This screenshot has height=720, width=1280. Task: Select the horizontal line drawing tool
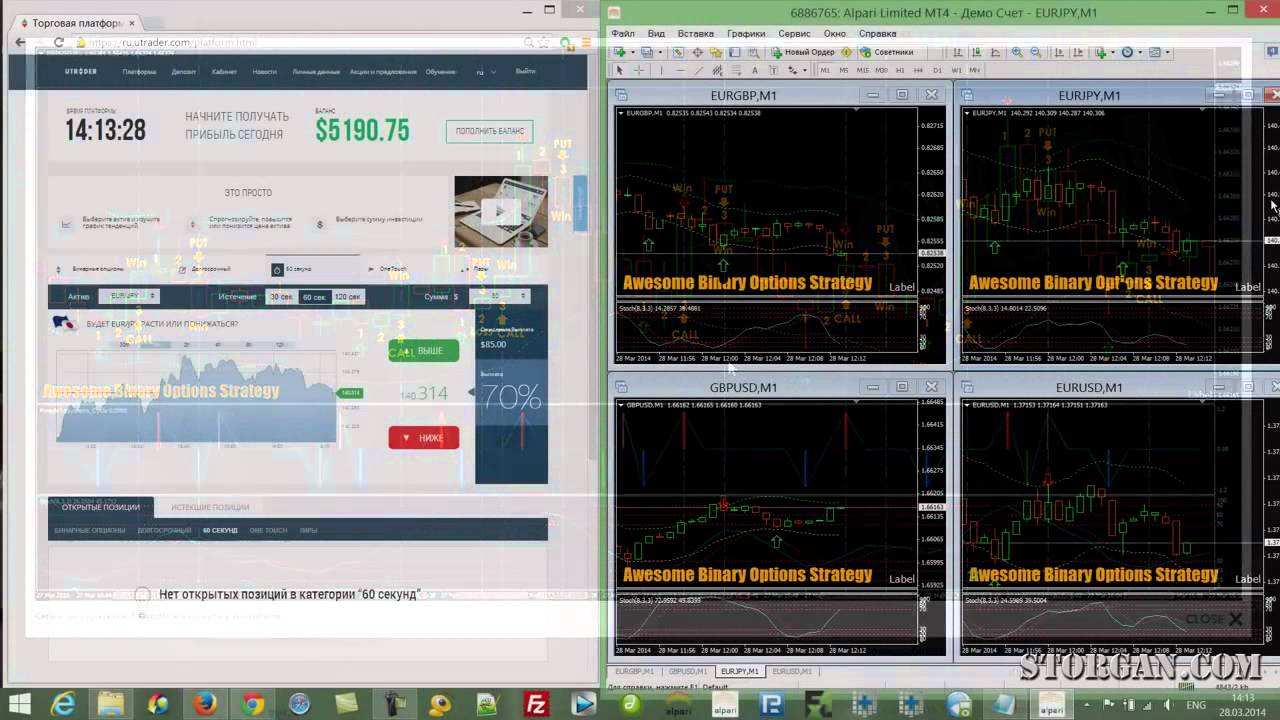(x=680, y=70)
